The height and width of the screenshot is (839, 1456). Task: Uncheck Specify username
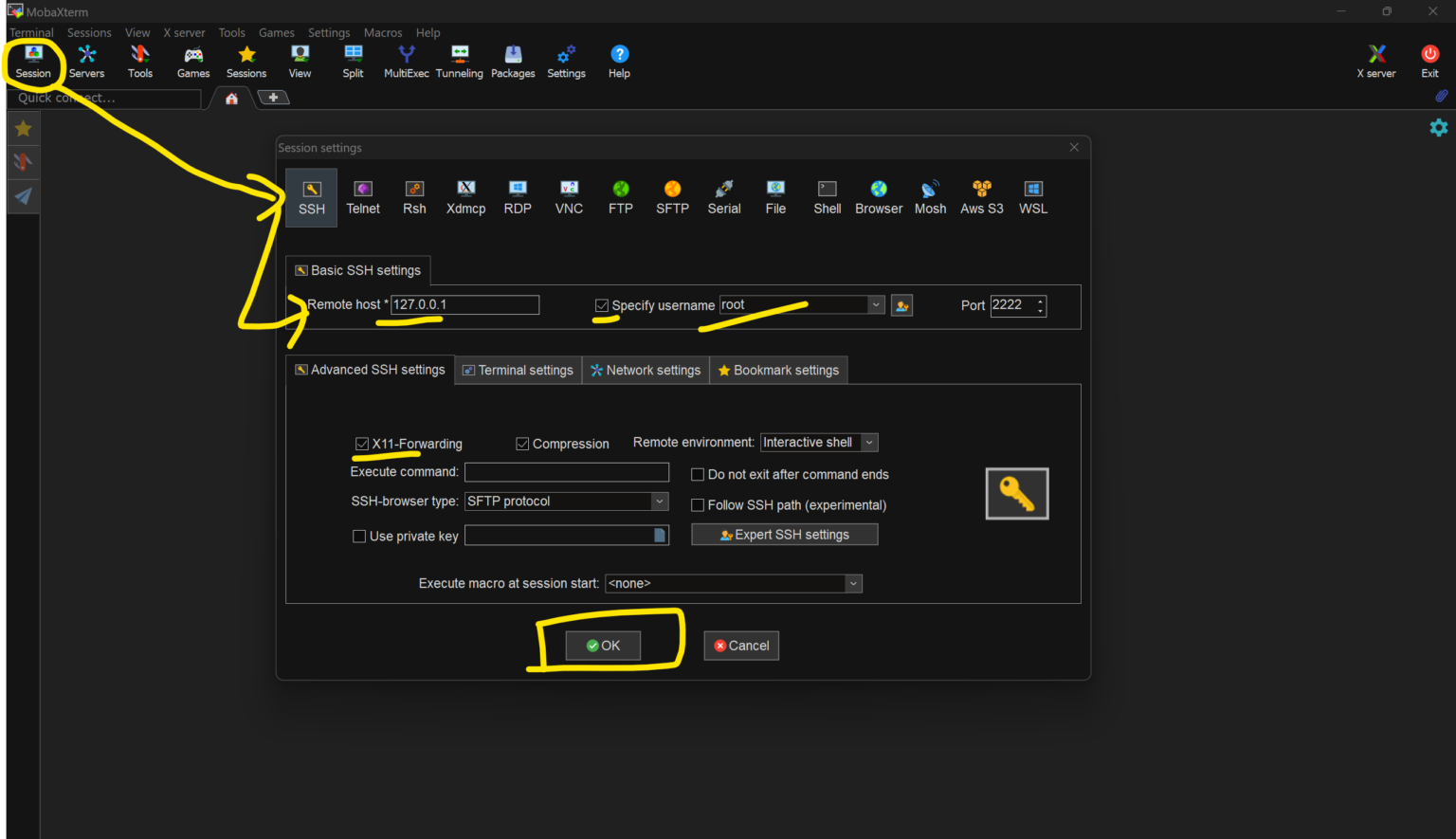point(602,304)
